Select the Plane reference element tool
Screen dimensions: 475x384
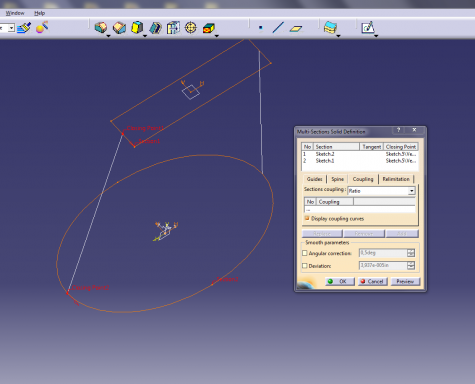point(296,29)
